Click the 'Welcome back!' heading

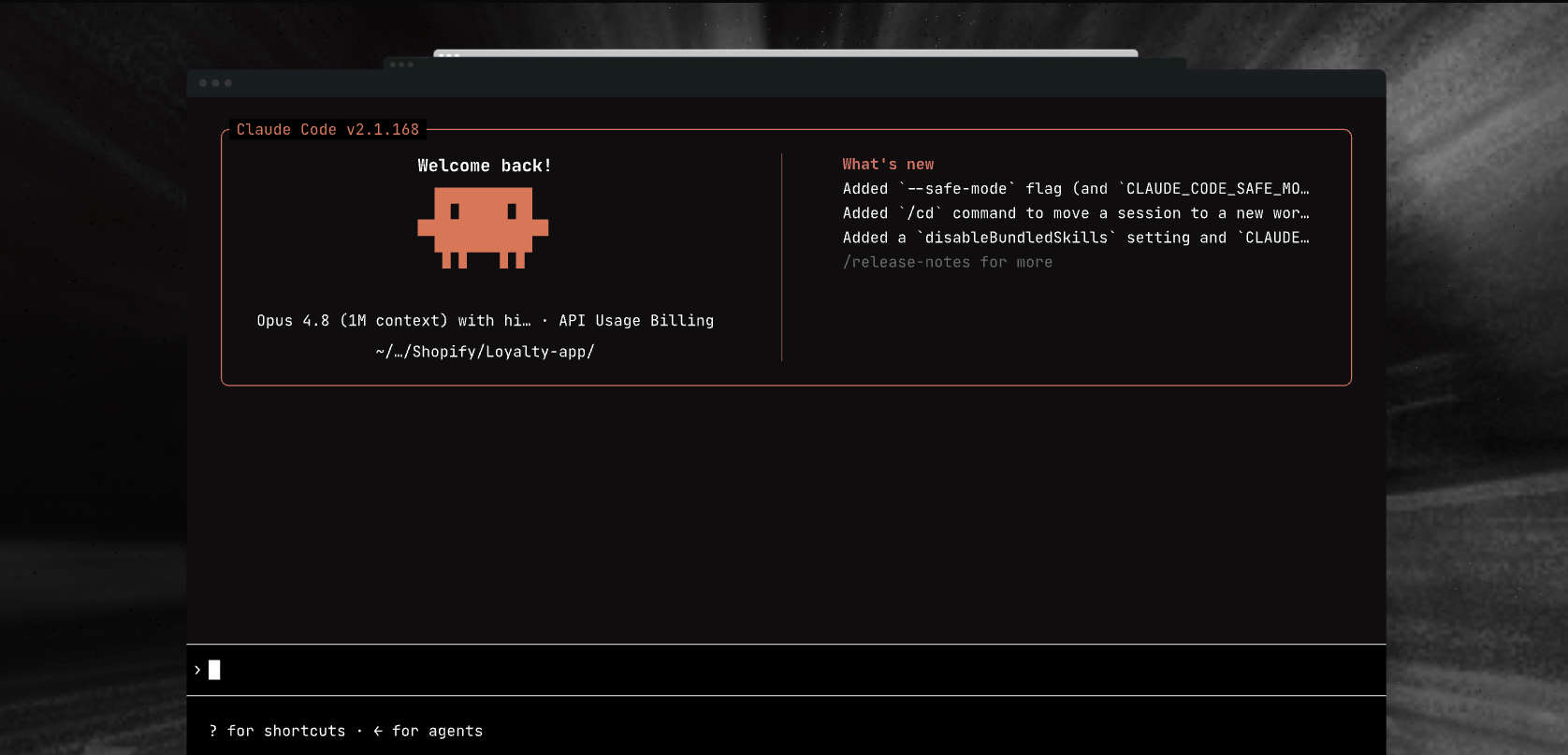click(485, 166)
